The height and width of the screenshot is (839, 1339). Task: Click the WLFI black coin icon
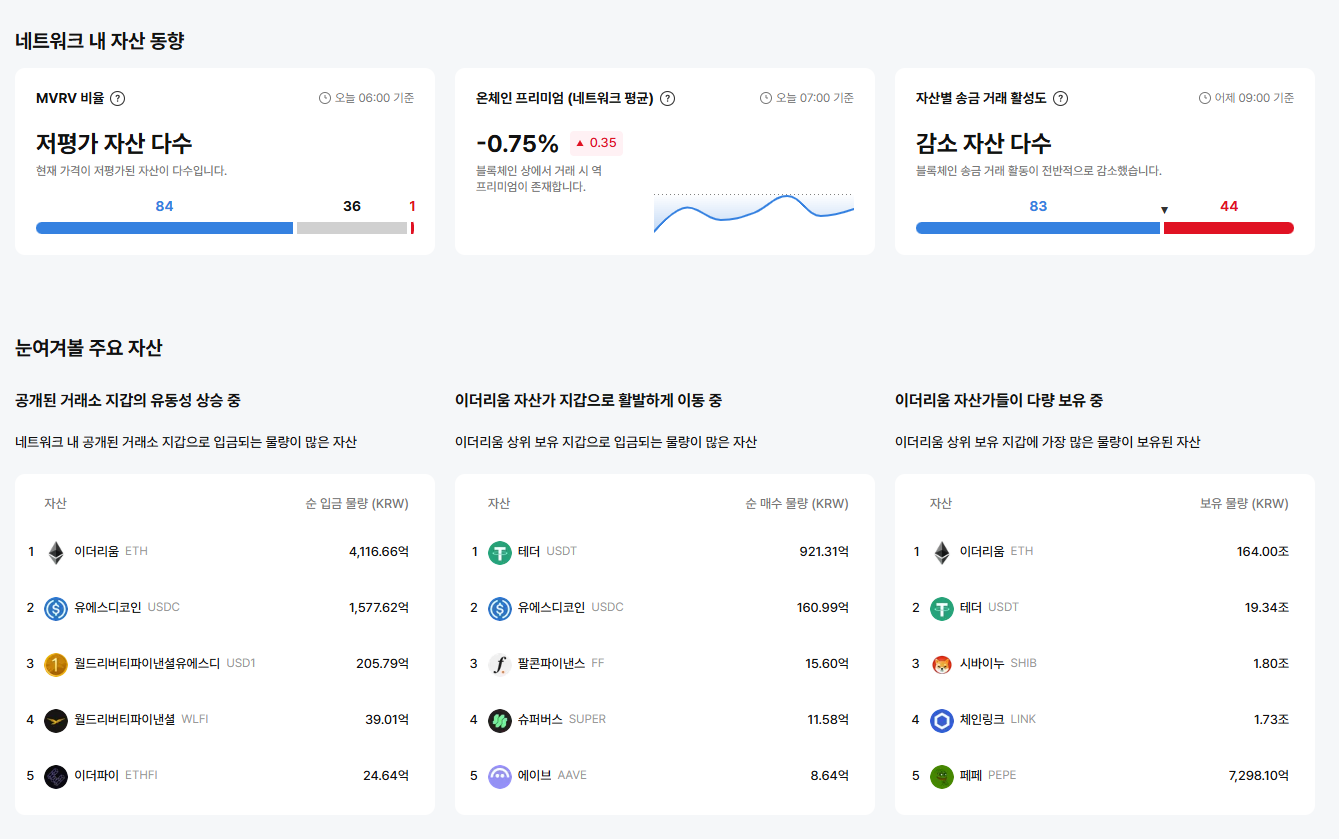click(55, 719)
